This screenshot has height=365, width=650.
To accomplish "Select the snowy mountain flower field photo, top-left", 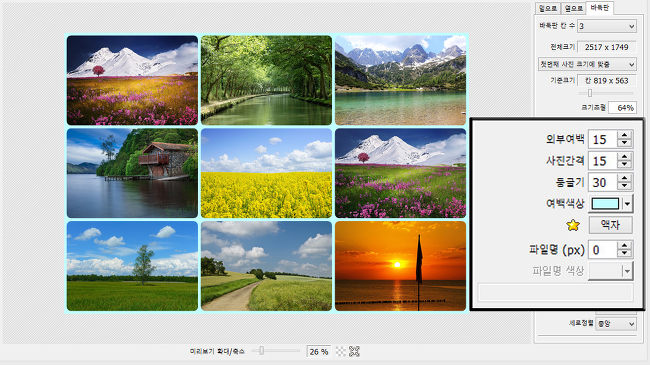I will coord(132,80).
